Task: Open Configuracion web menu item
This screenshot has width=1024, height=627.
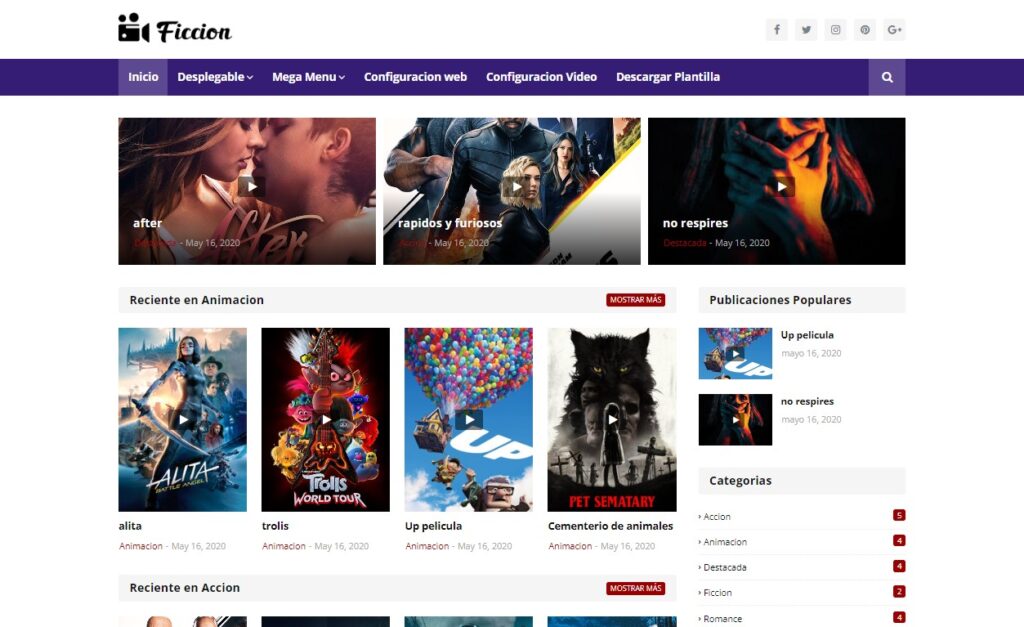Action: pos(415,77)
